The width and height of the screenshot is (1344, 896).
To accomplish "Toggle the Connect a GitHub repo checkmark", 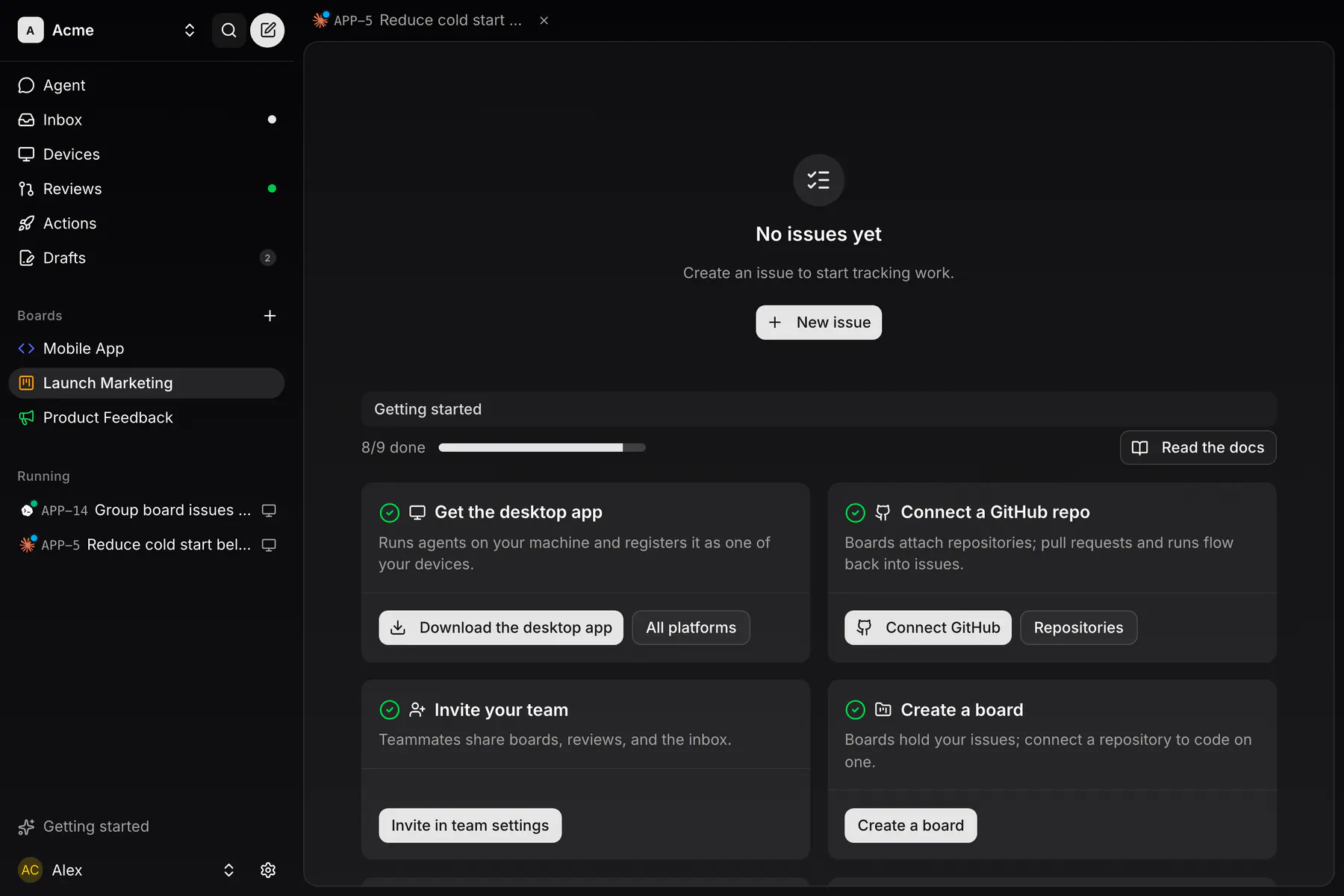I will click(856, 513).
